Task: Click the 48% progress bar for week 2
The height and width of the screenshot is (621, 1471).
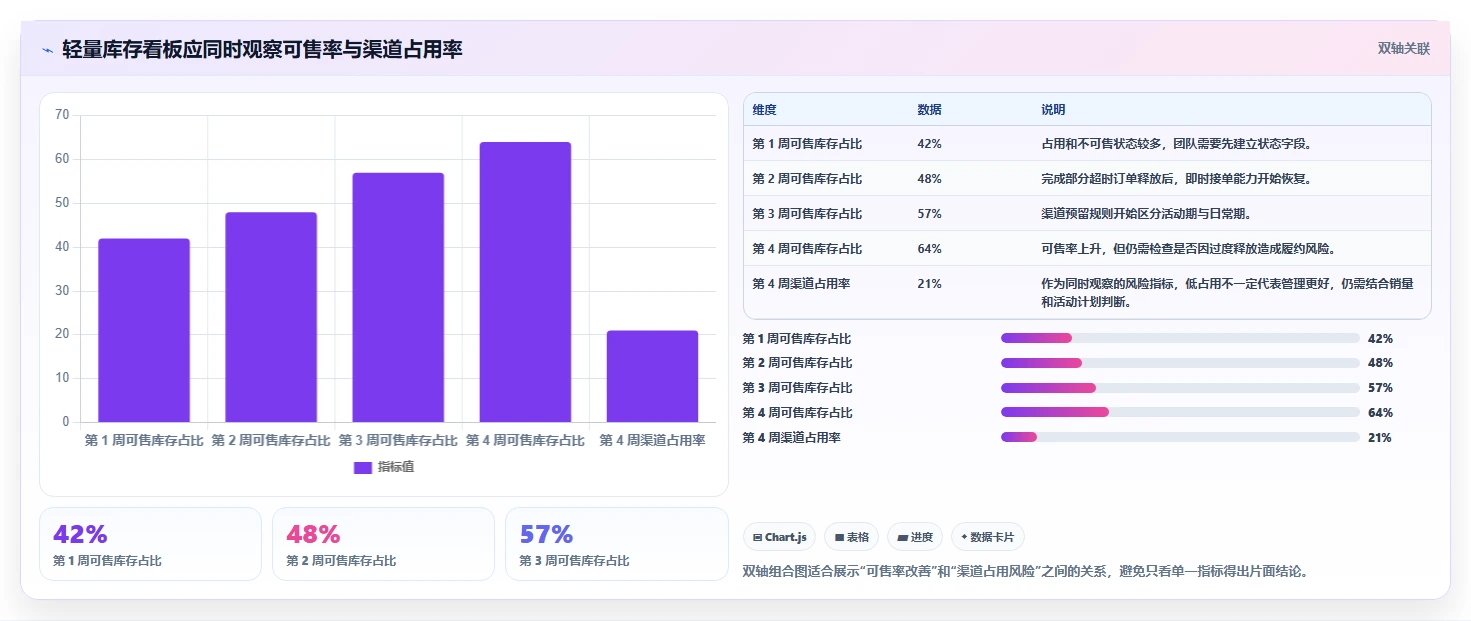Action: tap(1180, 363)
